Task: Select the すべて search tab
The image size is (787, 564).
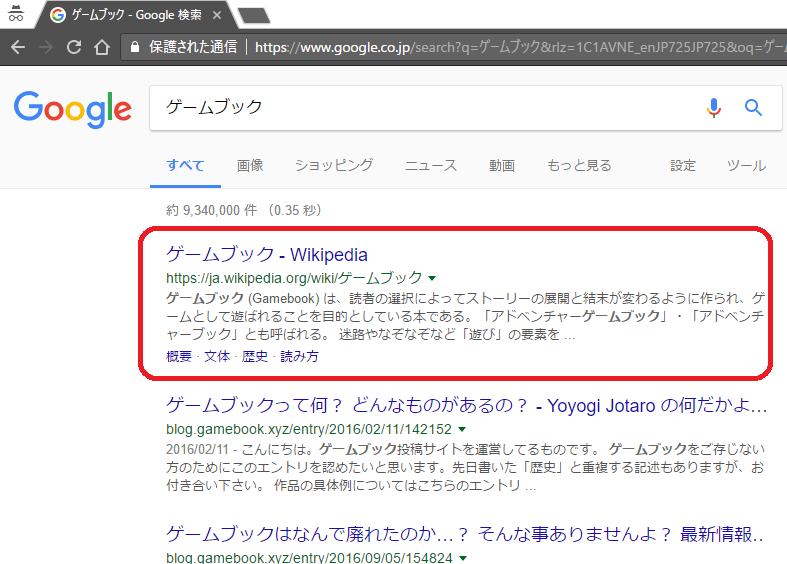Action: pyautogui.click(x=185, y=166)
